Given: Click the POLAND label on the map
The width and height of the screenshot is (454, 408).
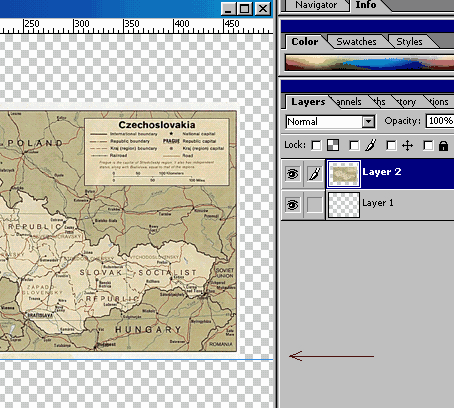Looking at the screenshot, I should click(x=35, y=143).
